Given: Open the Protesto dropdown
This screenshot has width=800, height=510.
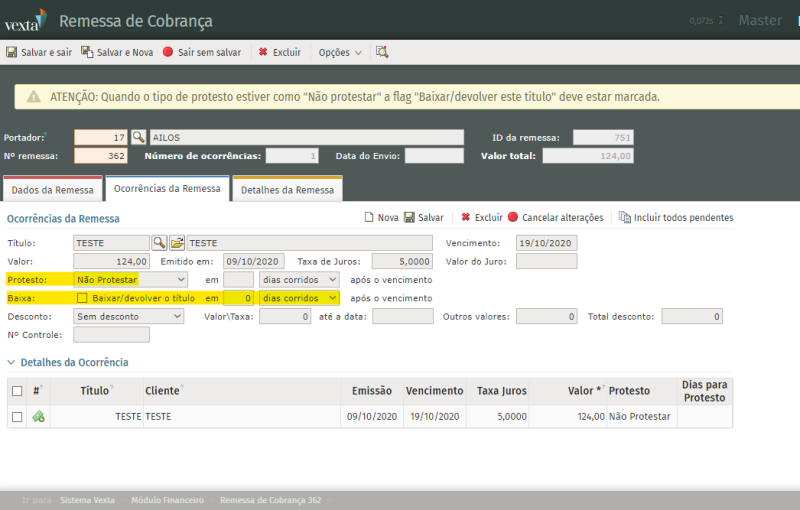Looking at the screenshot, I should (131, 280).
